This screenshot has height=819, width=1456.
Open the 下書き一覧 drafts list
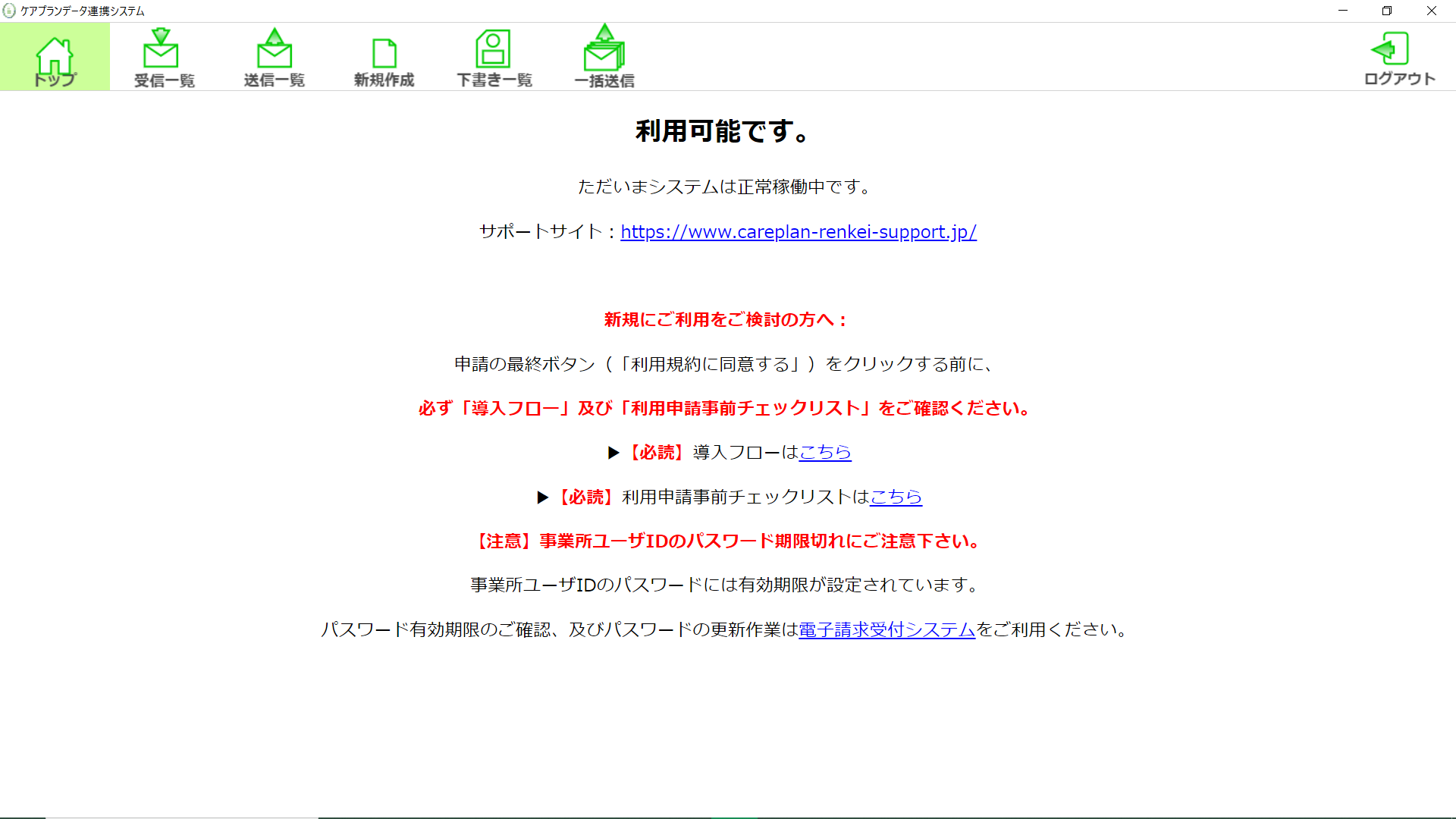(494, 58)
